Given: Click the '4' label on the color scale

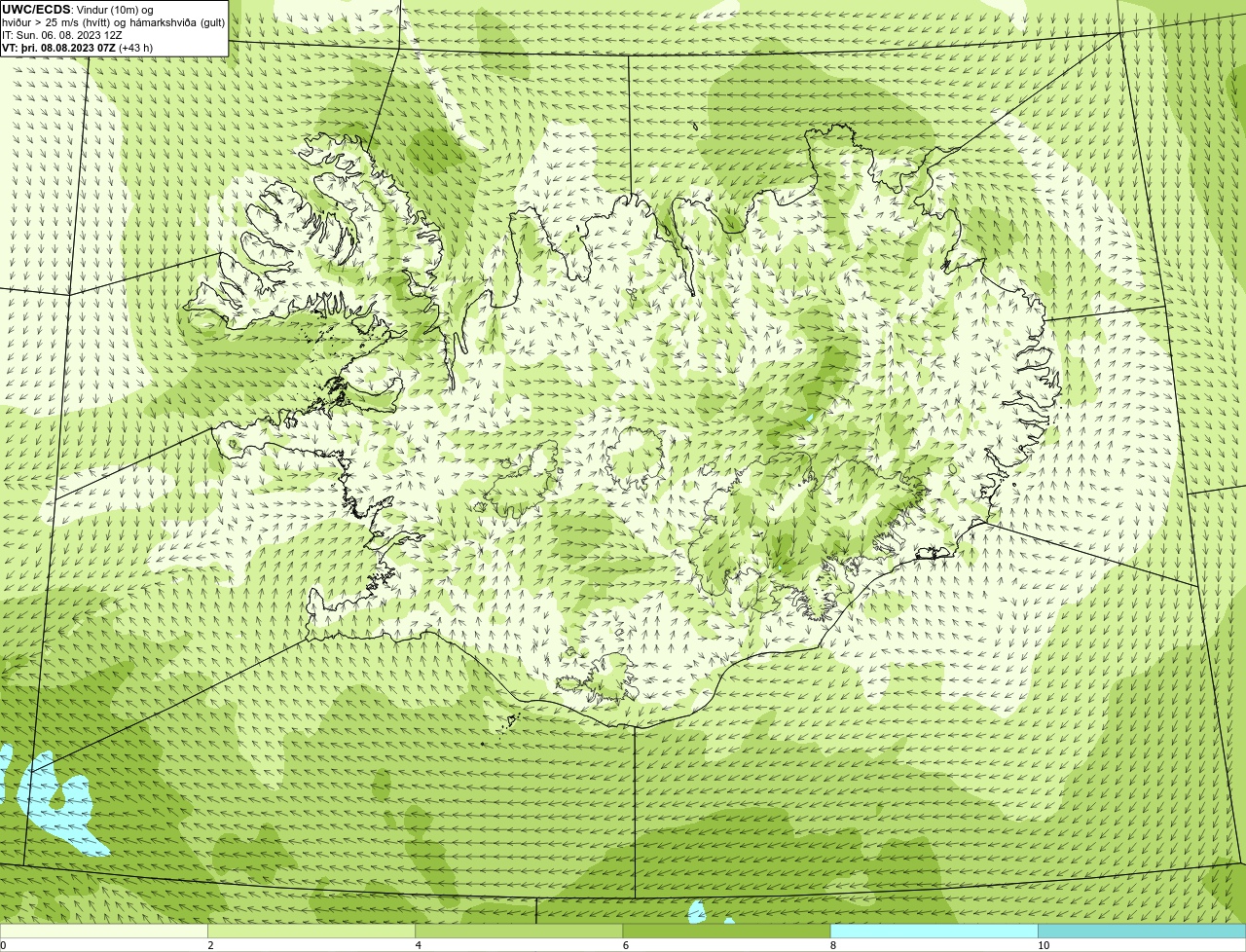Looking at the screenshot, I should click(x=418, y=945).
